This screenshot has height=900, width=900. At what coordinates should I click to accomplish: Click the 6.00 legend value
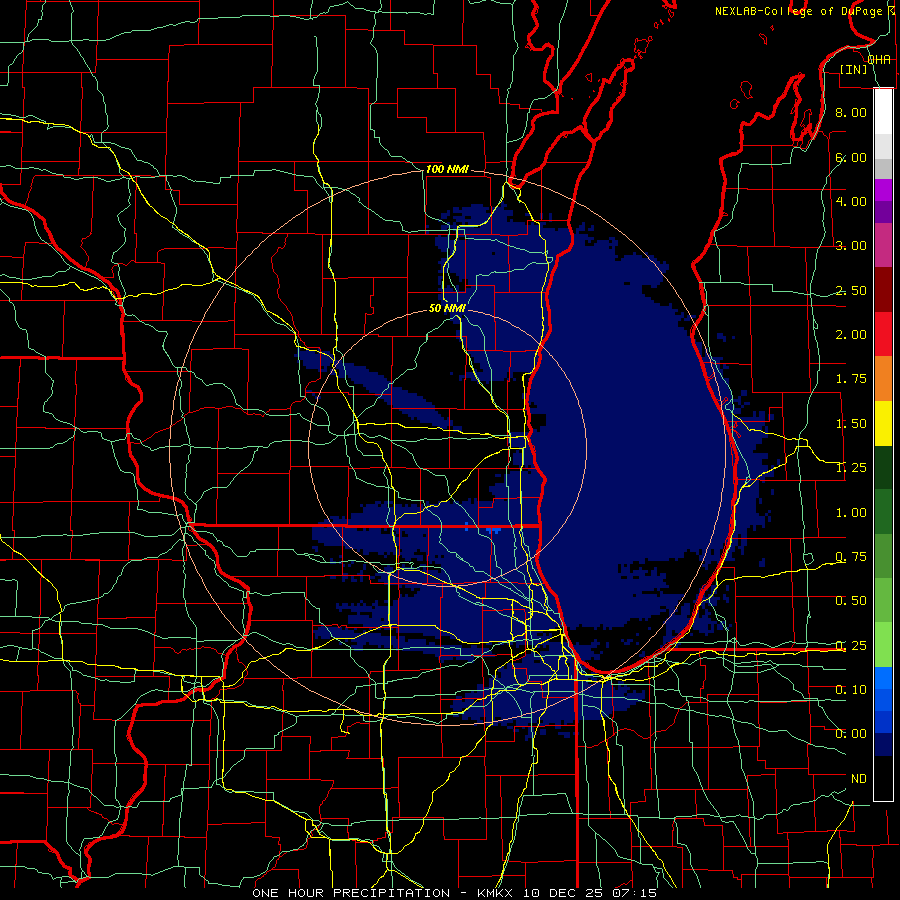(850, 157)
